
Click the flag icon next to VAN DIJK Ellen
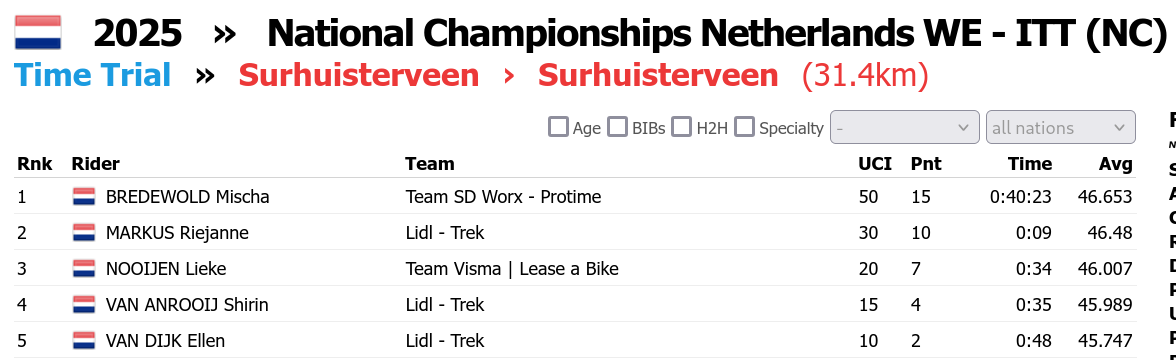84,341
